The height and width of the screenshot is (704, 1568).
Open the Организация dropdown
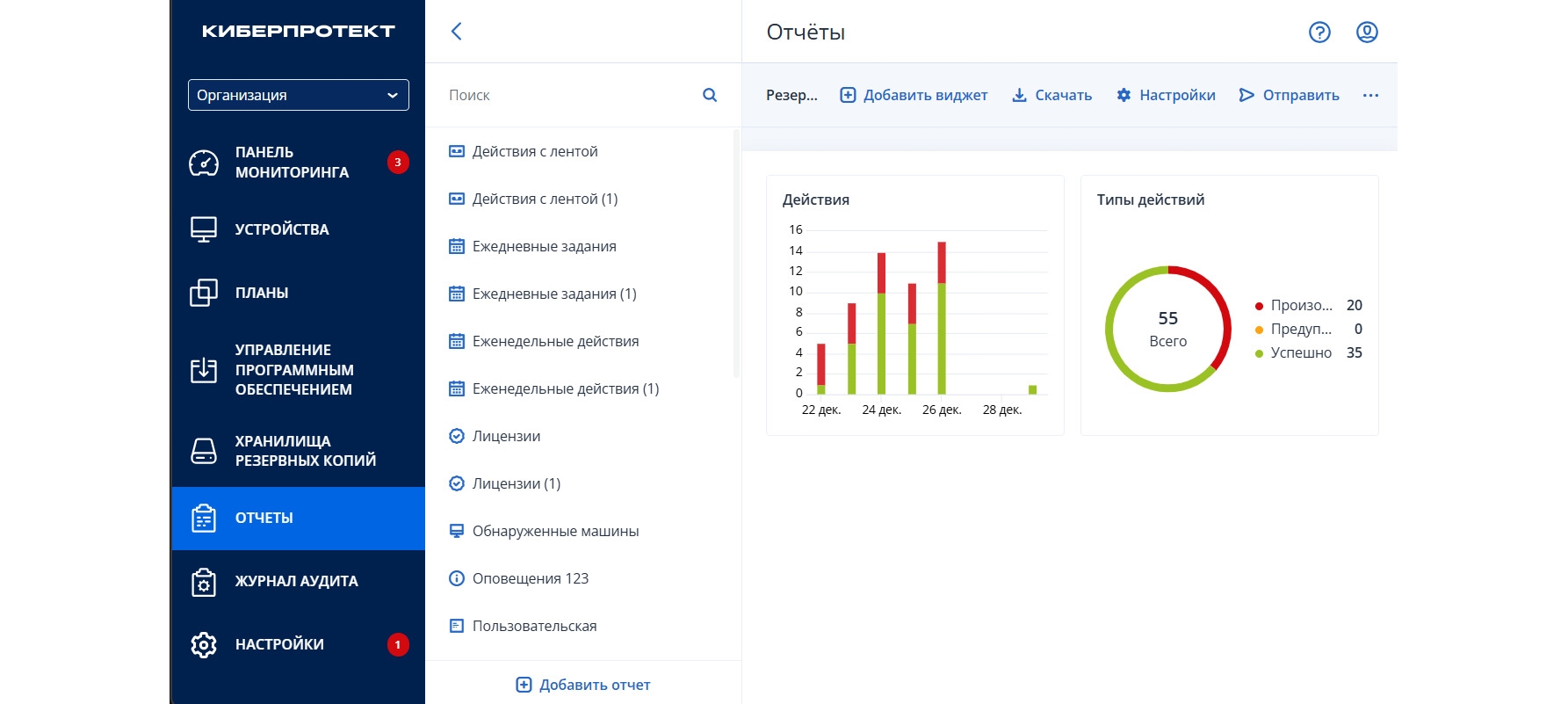tap(299, 95)
